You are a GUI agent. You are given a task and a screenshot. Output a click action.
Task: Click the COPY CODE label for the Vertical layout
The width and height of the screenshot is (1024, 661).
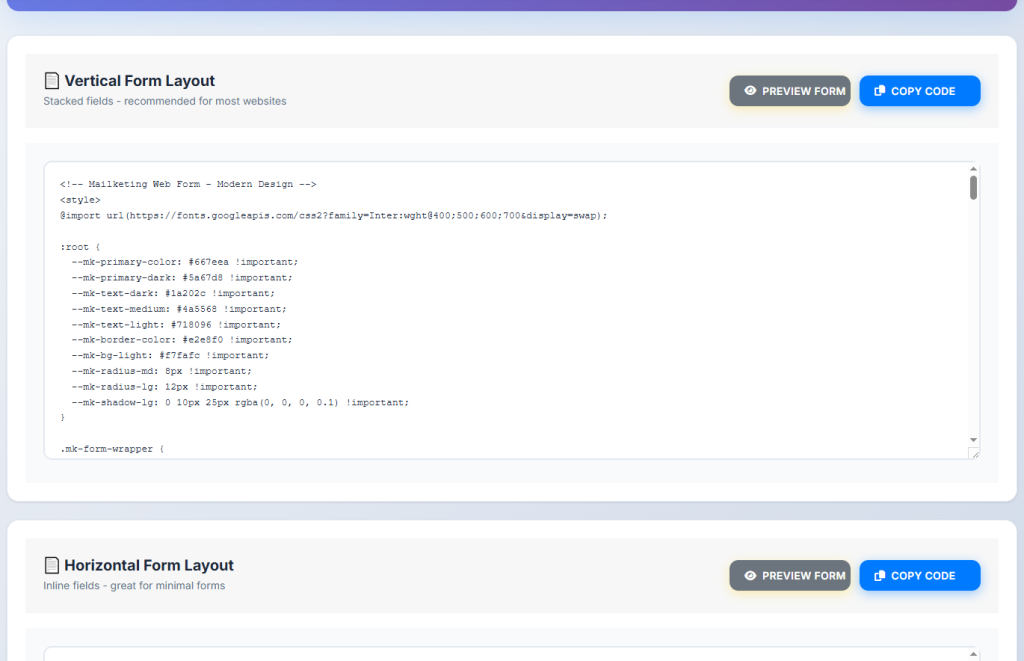pyautogui.click(x=923, y=91)
